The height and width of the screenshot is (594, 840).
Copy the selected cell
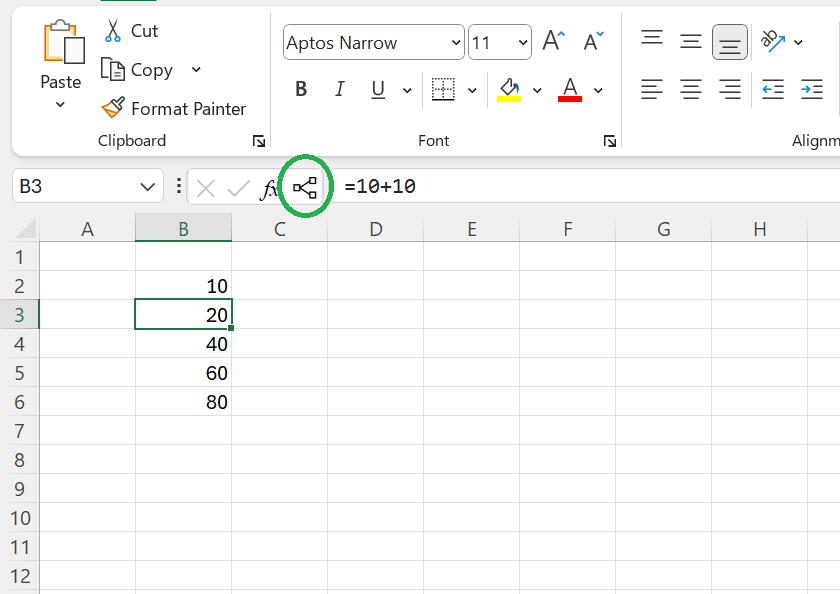tap(137, 70)
